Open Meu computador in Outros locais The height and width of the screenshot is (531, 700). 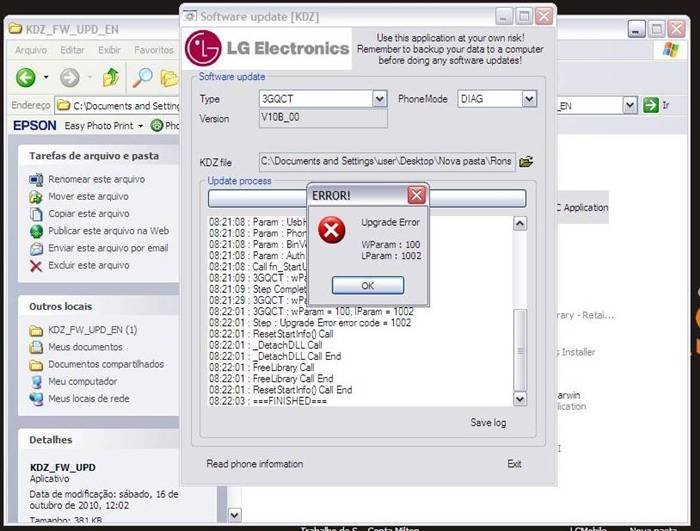click(83, 381)
